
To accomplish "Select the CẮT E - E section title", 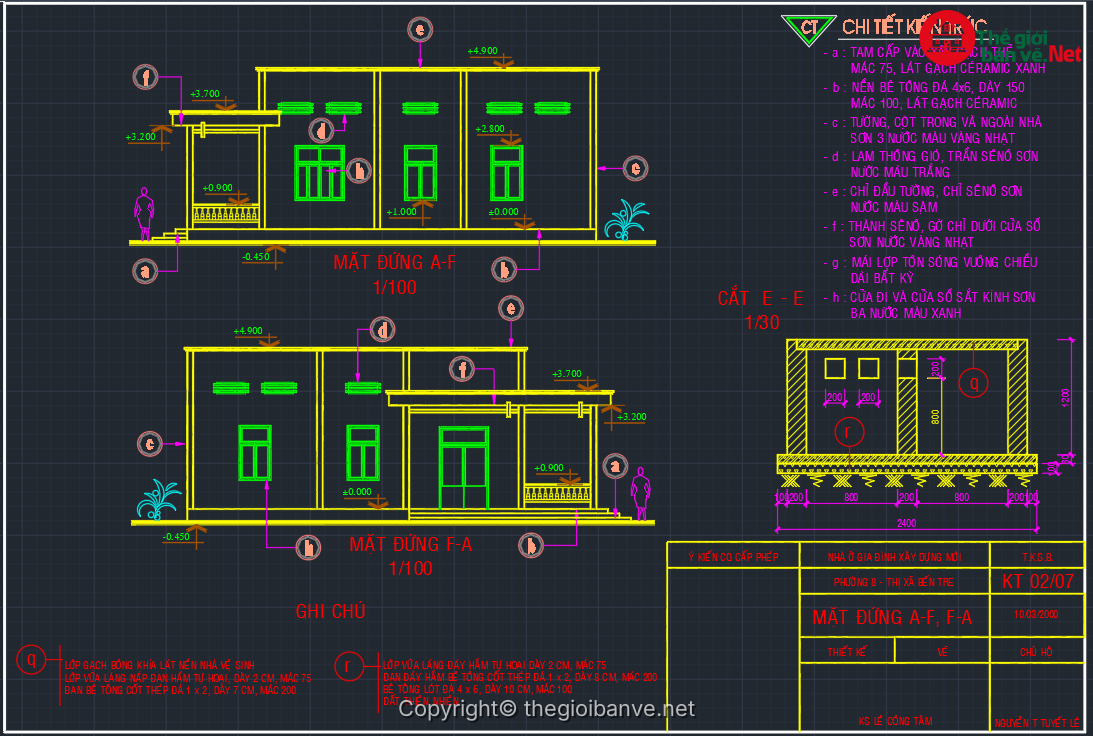I will pos(760,298).
